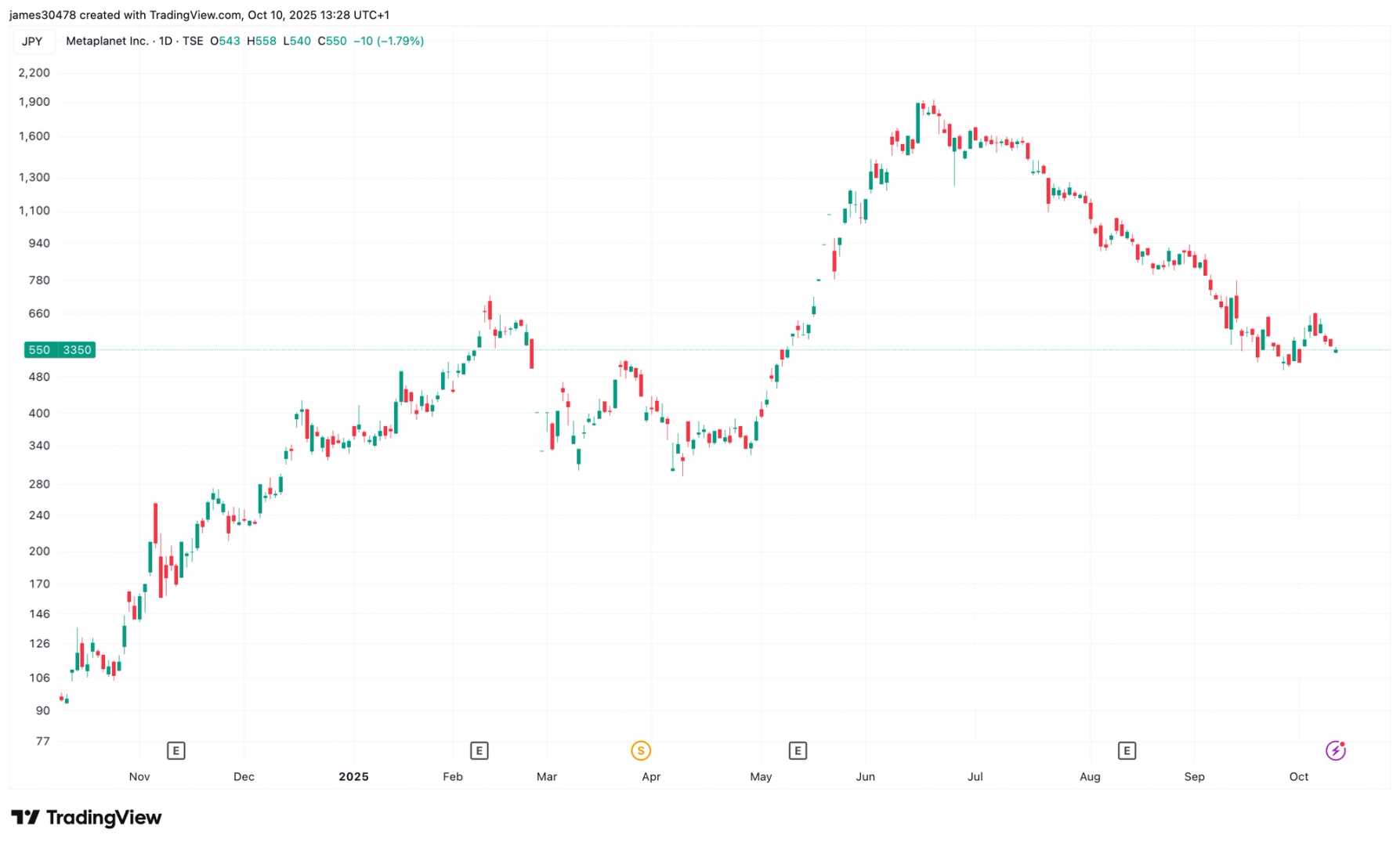This screenshot has width=1400, height=846.
Task: Click the May earnings "E" marker
Action: (798, 750)
